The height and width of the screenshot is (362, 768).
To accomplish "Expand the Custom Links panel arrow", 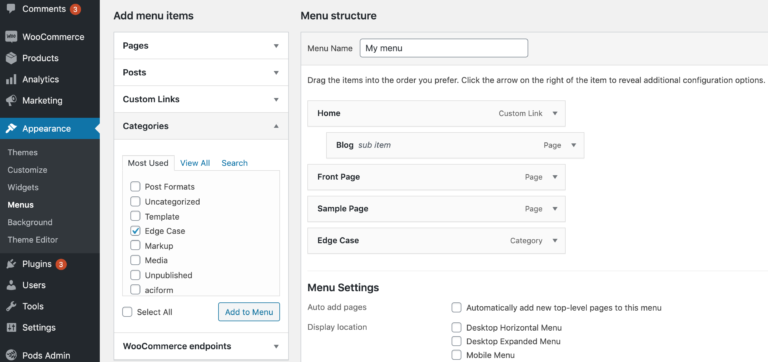I will pyautogui.click(x=276, y=99).
